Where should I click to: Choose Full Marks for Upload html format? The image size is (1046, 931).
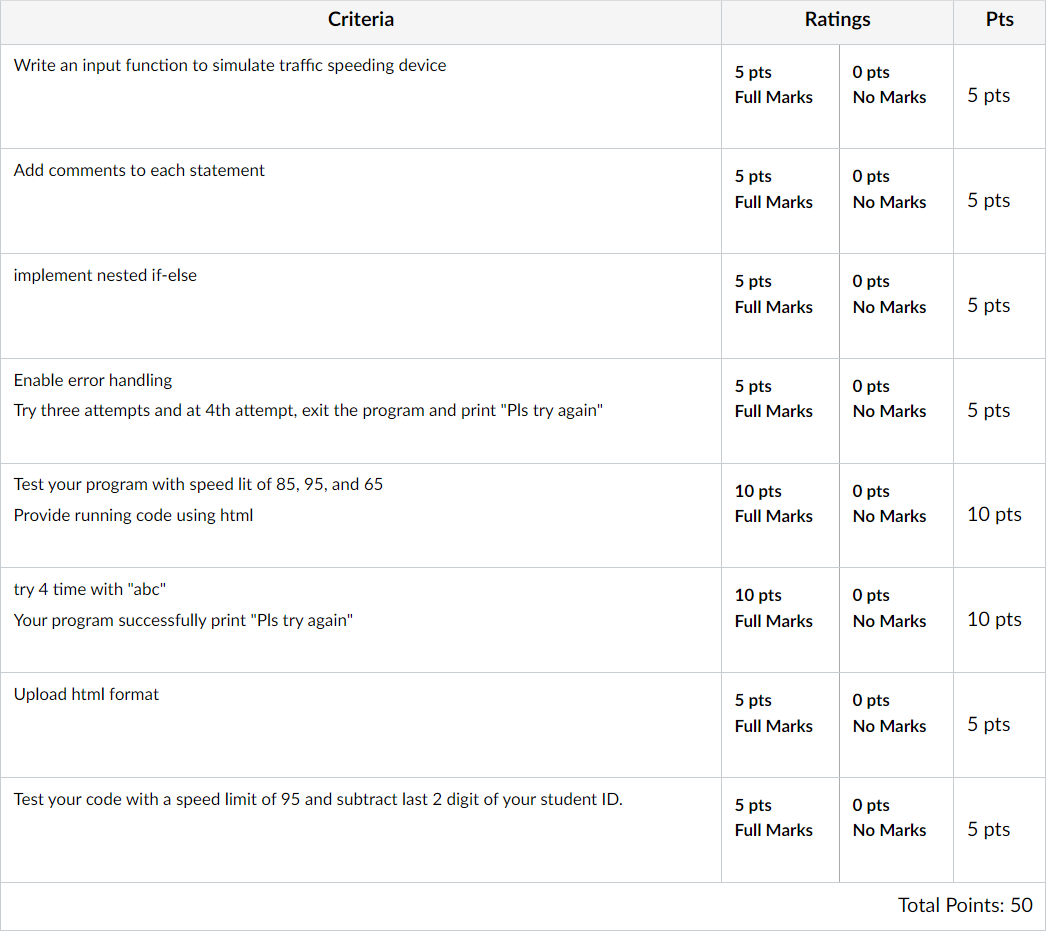pos(780,725)
